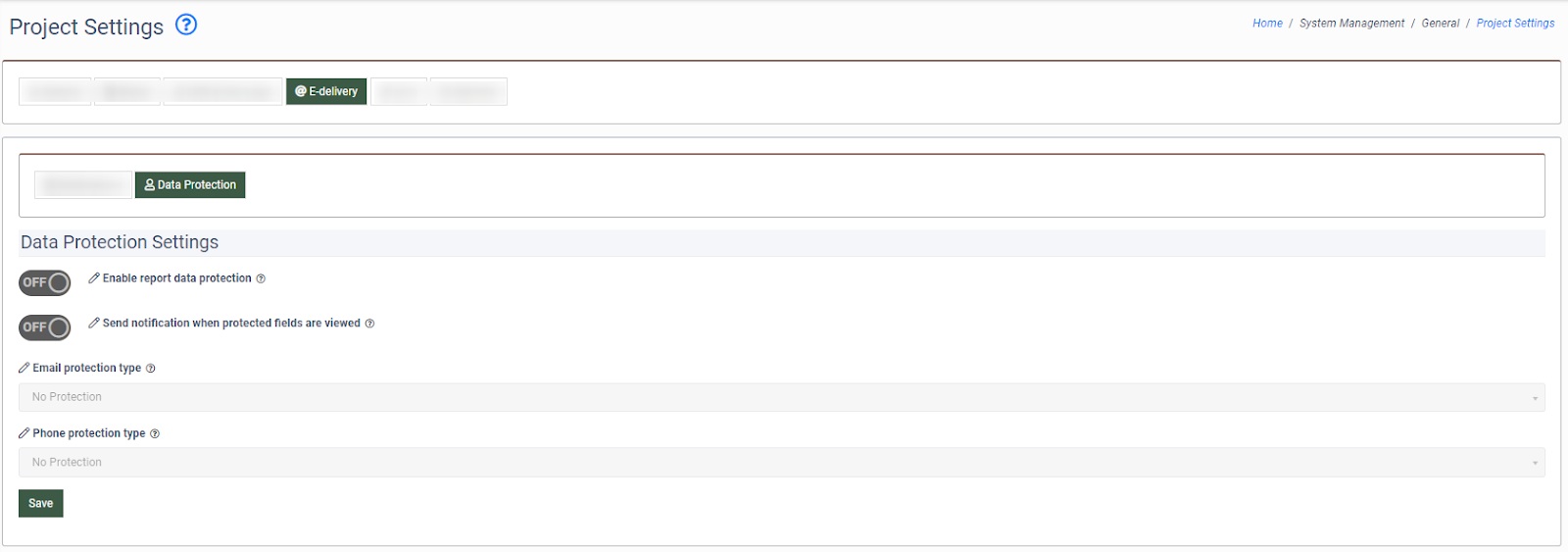
Task: Open help icon for Send notification setting
Action: [x=369, y=324]
